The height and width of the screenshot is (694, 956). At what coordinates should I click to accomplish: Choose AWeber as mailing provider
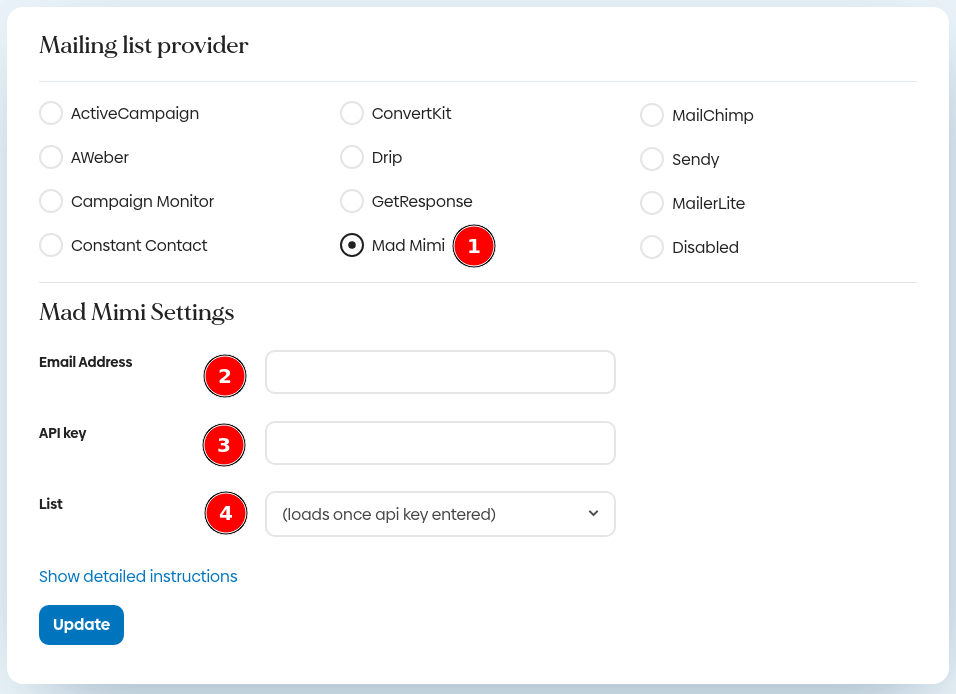coord(51,157)
